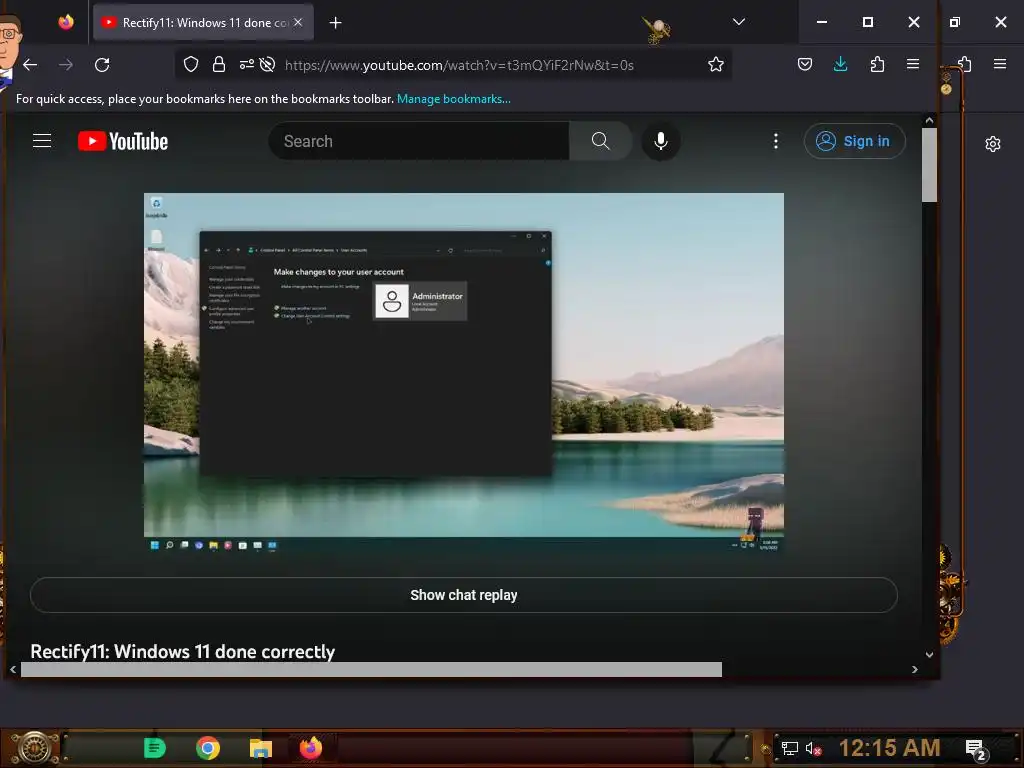Close the Rectify11 tab
This screenshot has width=1024, height=768.
(298, 22)
